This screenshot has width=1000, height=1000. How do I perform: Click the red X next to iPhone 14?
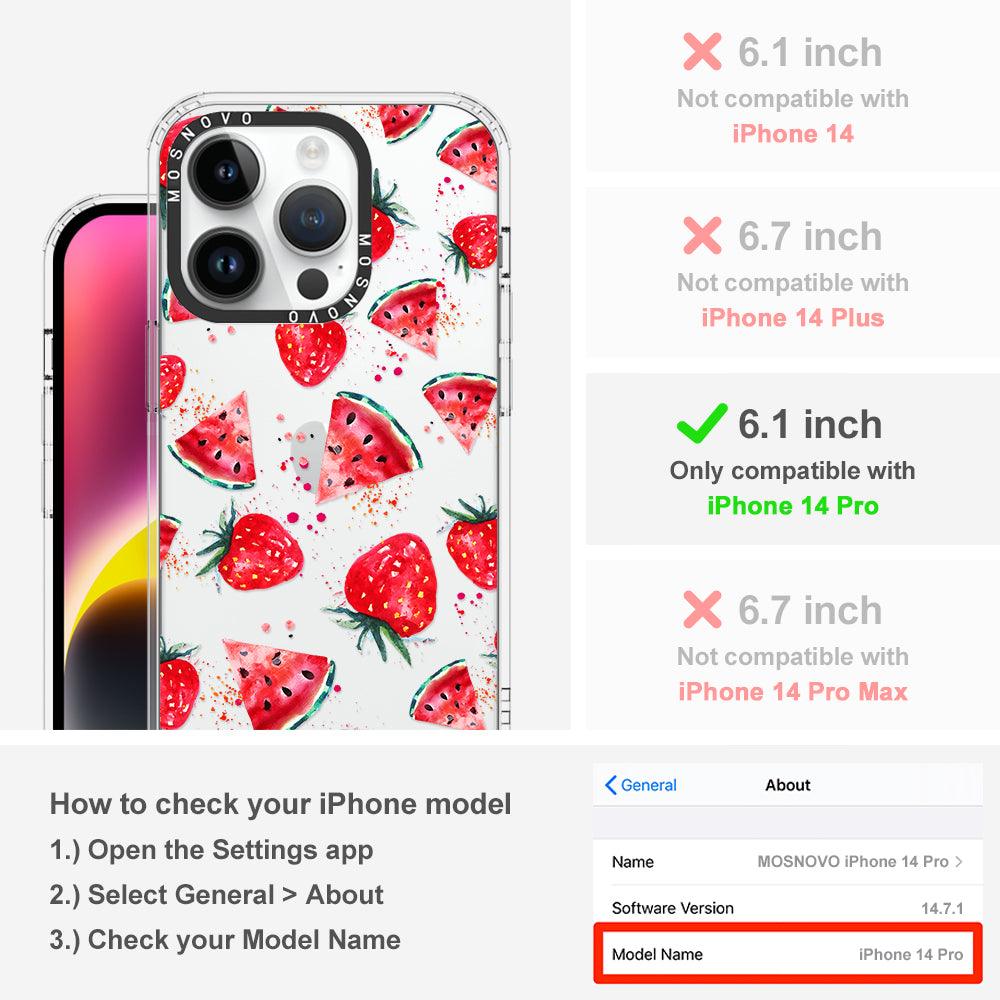702,52
